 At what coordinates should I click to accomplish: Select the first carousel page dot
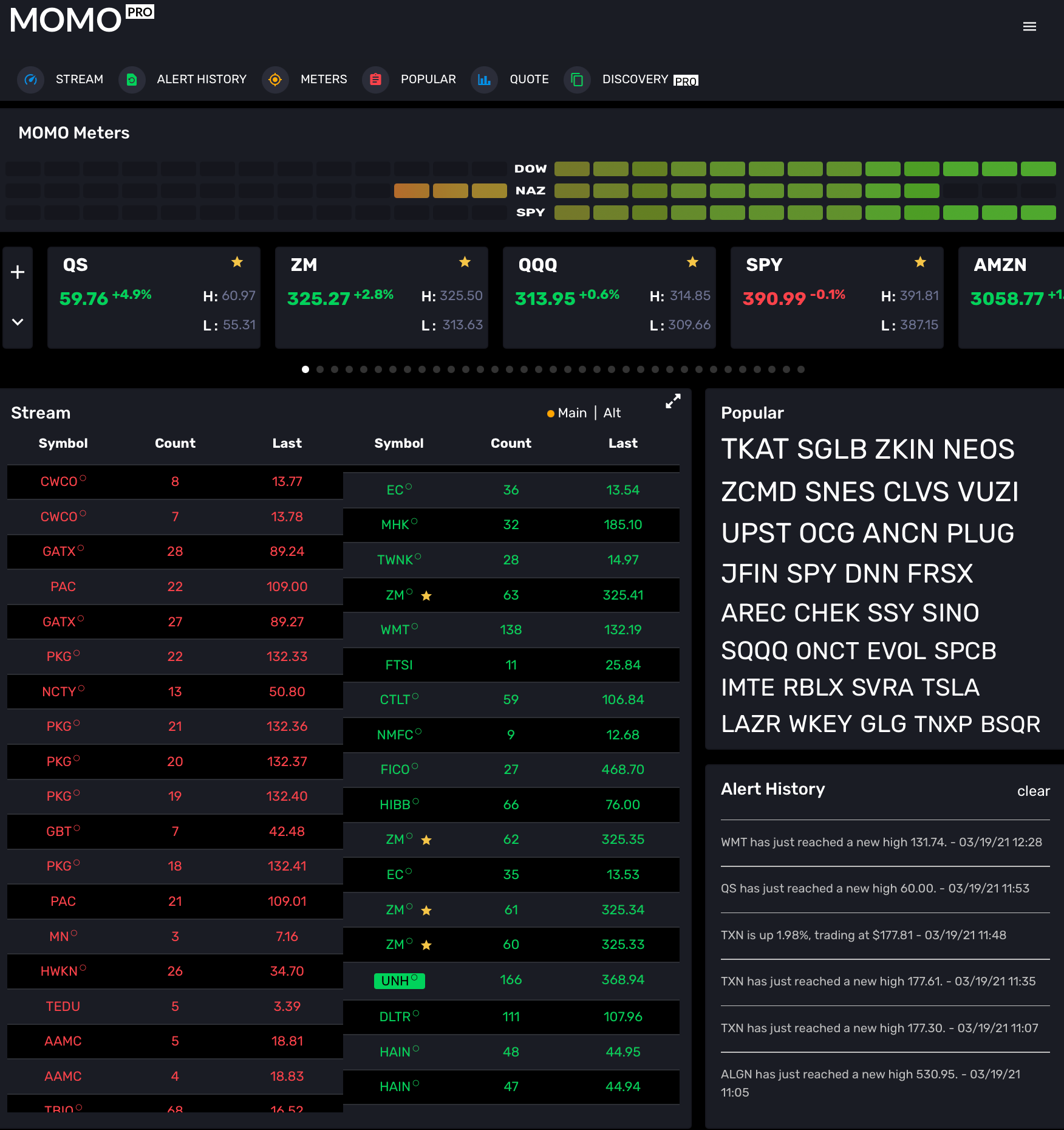pyautogui.click(x=305, y=369)
